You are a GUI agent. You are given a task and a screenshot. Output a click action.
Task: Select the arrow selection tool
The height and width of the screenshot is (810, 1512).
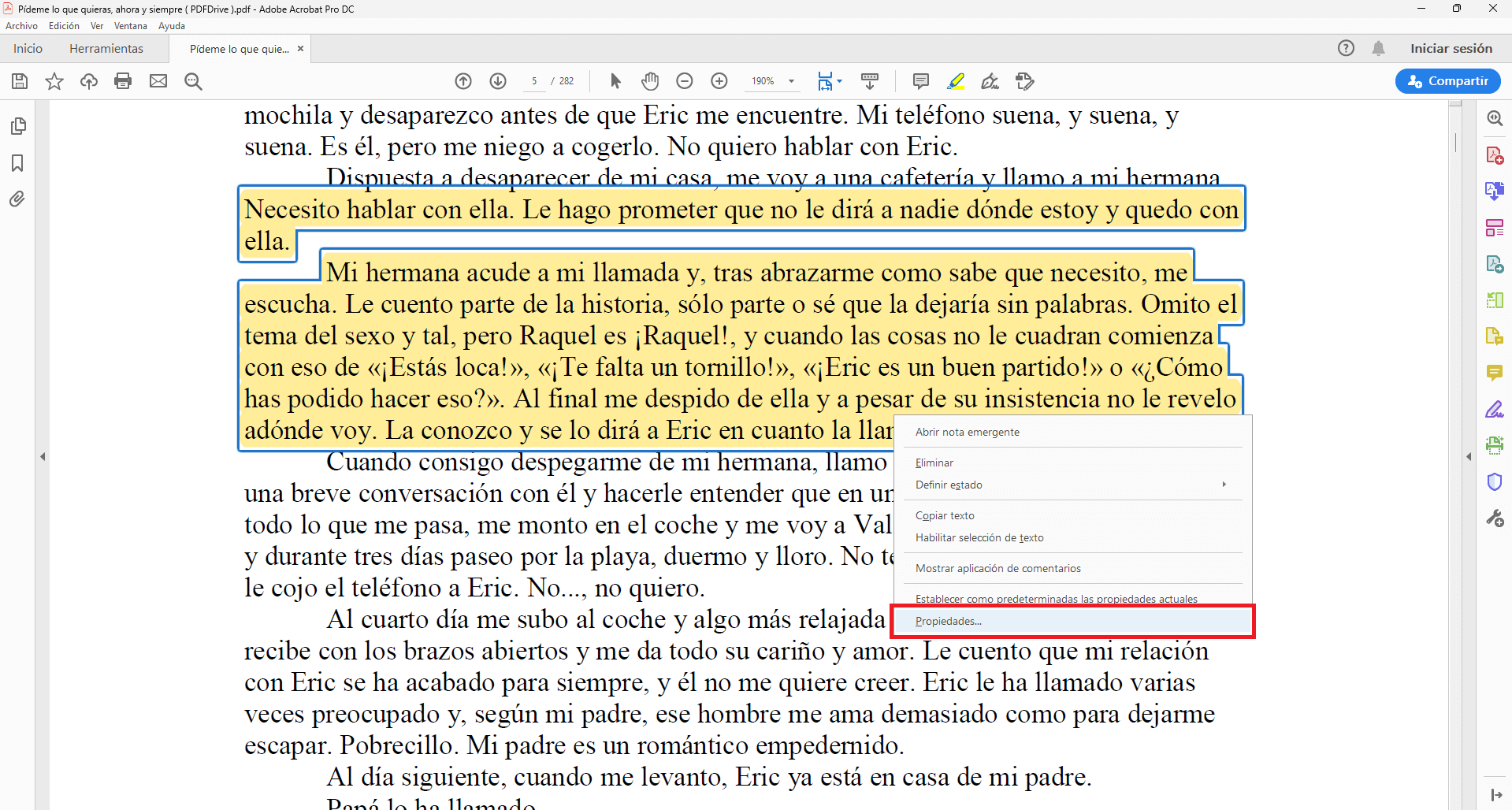click(x=615, y=81)
